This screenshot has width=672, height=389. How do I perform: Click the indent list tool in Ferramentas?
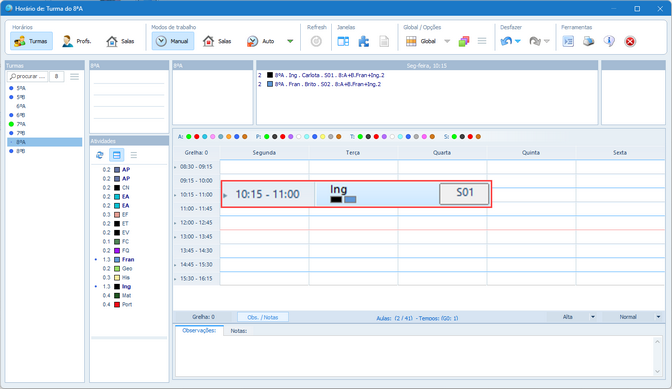click(568, 41)
